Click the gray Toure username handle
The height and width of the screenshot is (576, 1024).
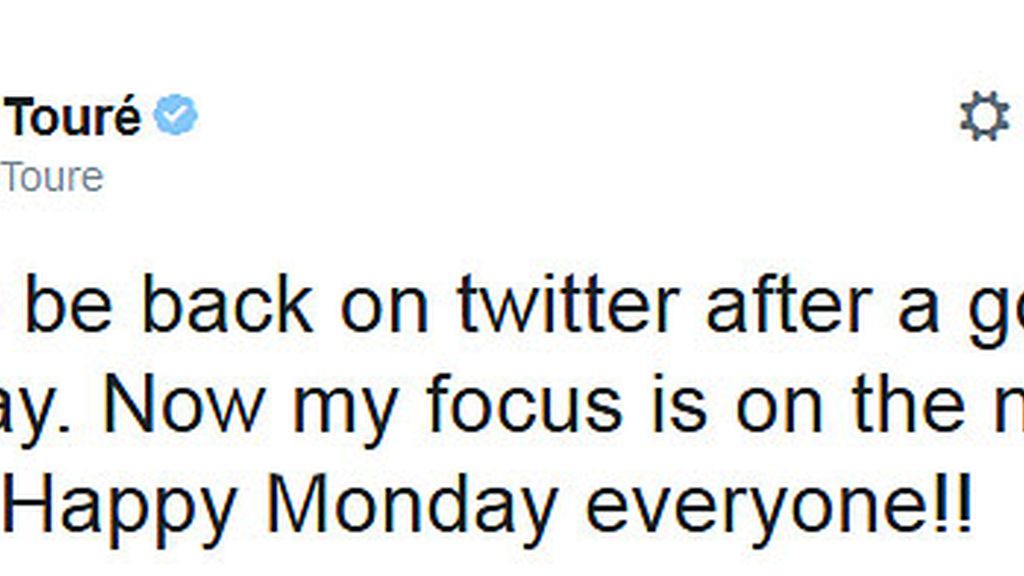coord(52,178)
